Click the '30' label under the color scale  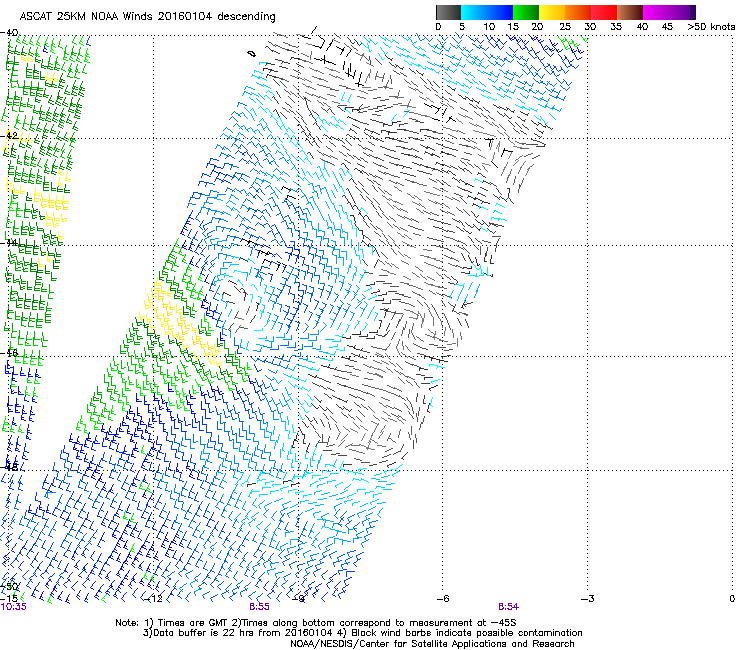tap(590, 26)
